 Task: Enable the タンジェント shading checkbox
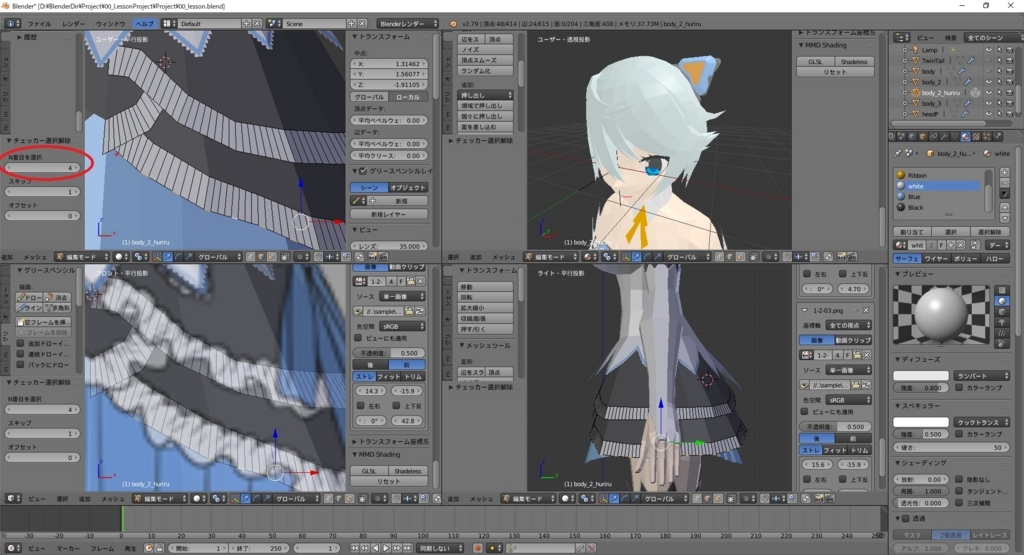(959, 491)
